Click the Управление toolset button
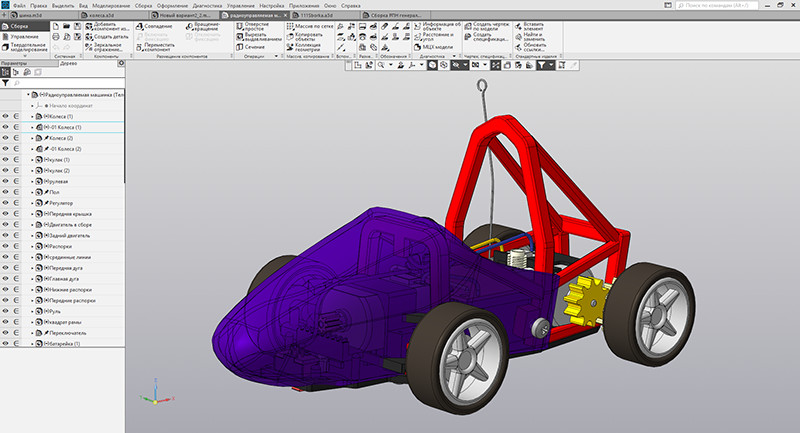The image size is (800, 433). [x=23, y=36]
